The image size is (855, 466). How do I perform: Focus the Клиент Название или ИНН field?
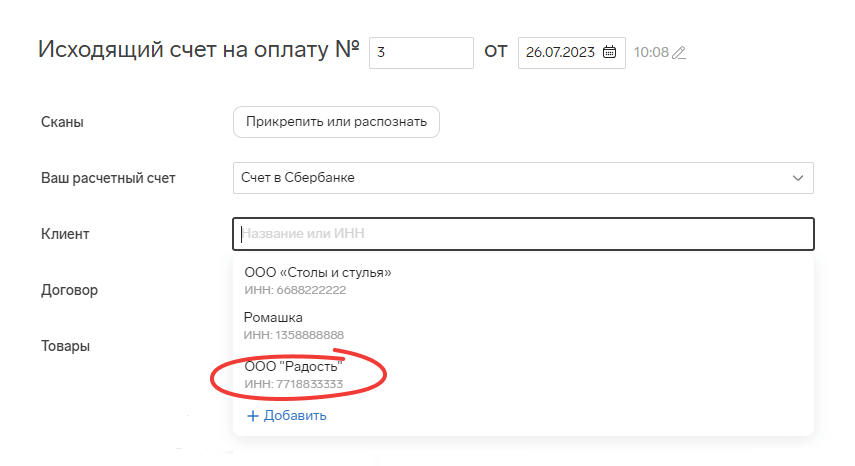pos(523,234)
